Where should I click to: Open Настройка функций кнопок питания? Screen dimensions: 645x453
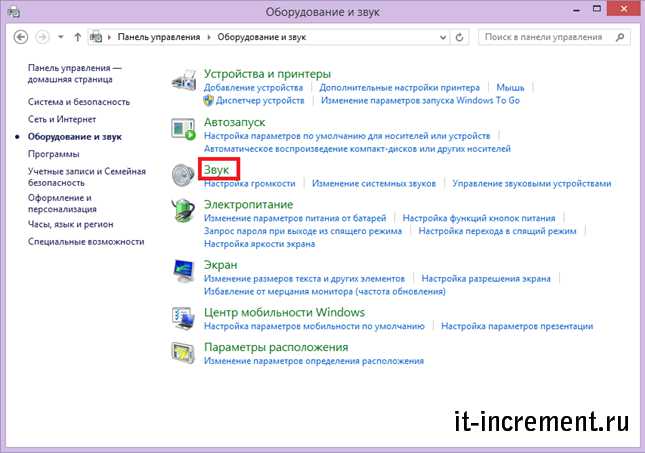(479, 218)
